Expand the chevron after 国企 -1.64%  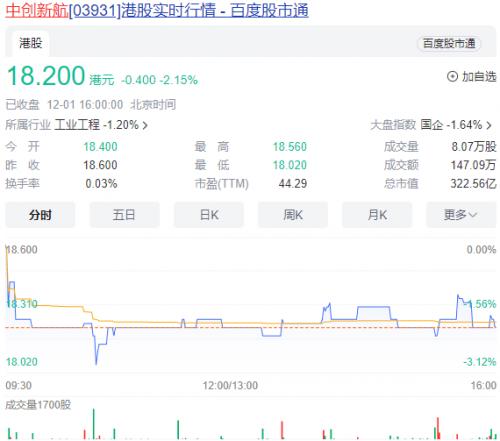click(x=489, y=125)
